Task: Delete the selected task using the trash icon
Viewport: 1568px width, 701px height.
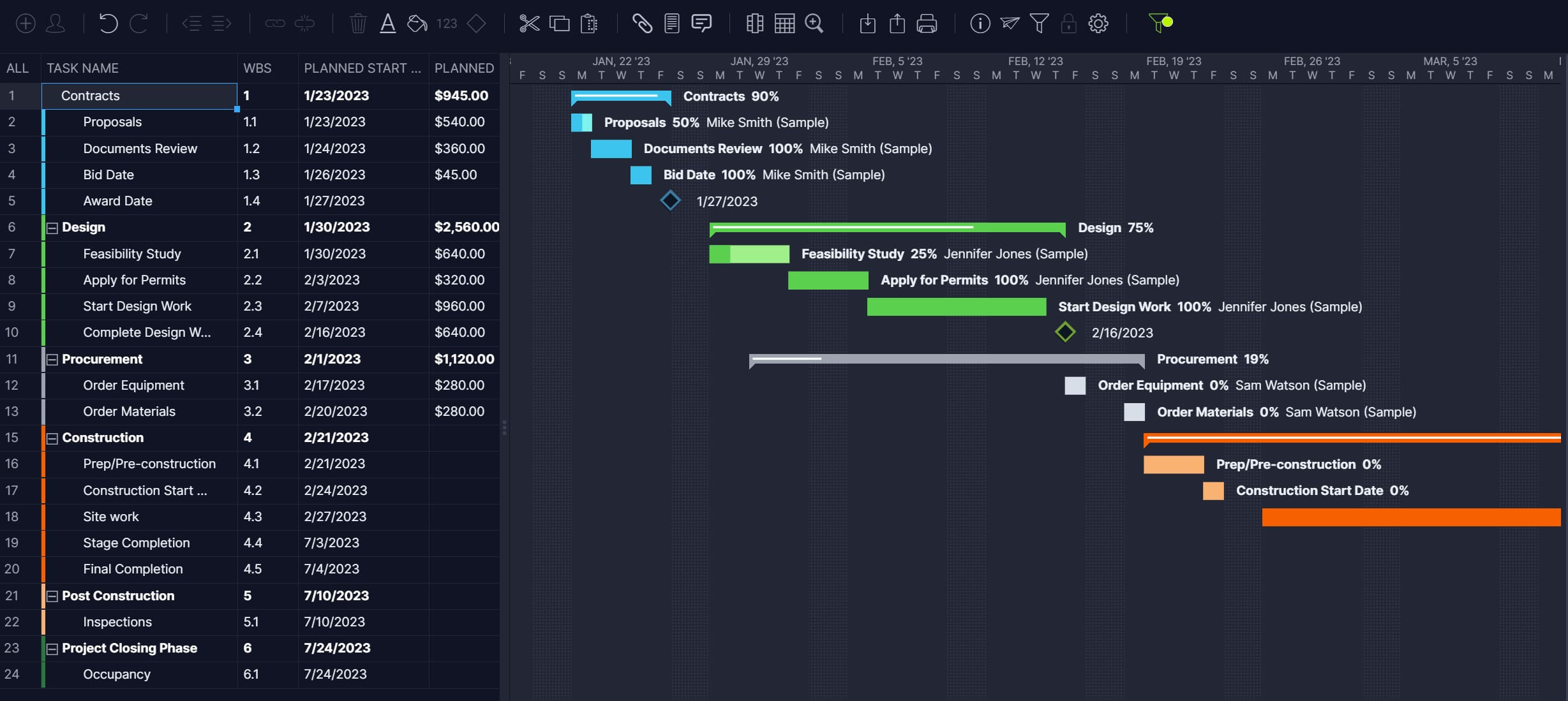Action: point(358,24)
